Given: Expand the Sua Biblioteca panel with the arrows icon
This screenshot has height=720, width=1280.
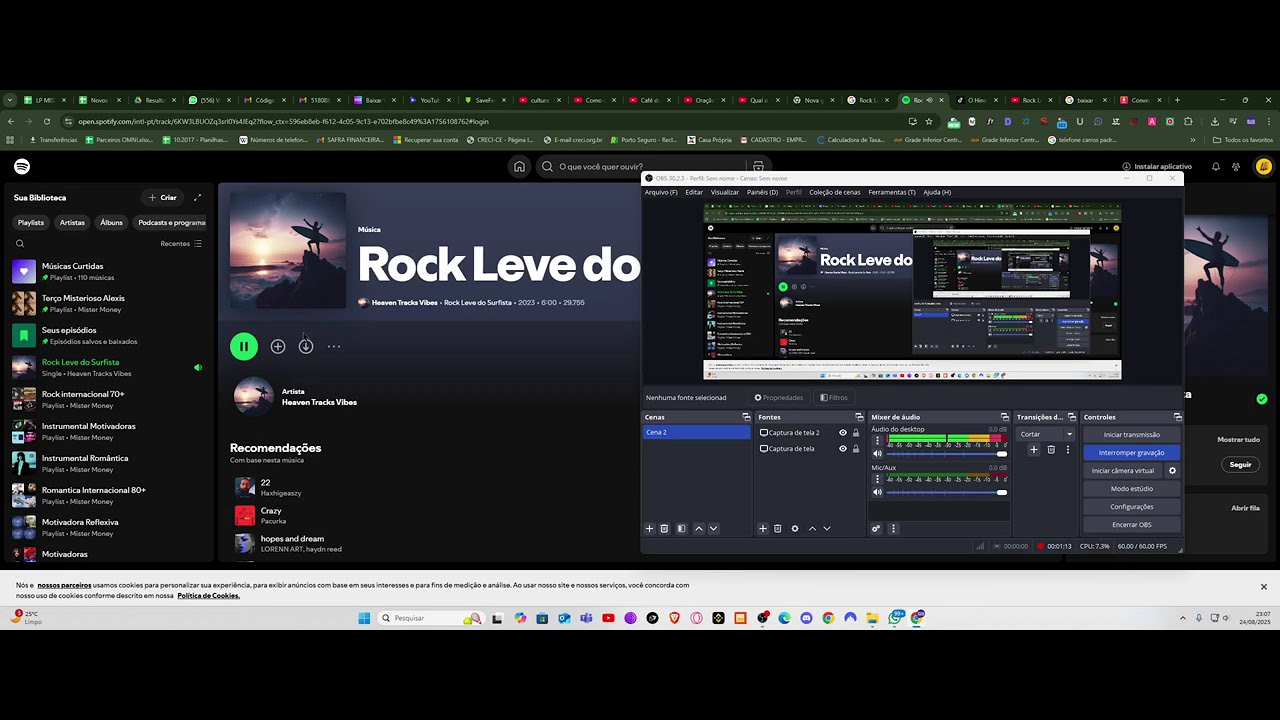Looking at the screenshot, I should click(x=197, y=198).
